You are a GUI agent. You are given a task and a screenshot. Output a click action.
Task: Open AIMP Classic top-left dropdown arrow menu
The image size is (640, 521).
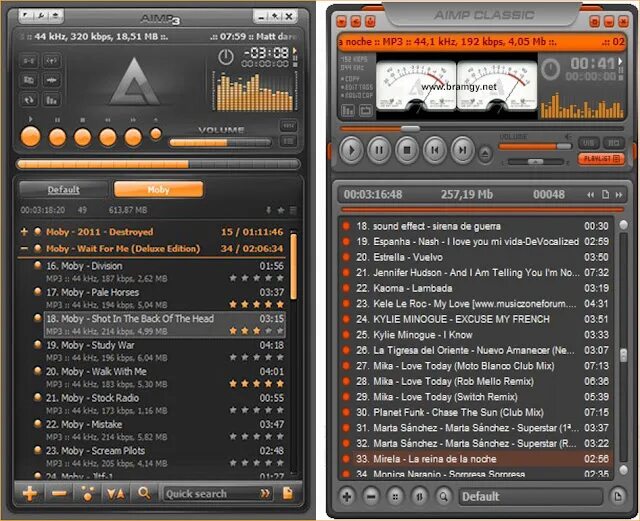point(342,21)
